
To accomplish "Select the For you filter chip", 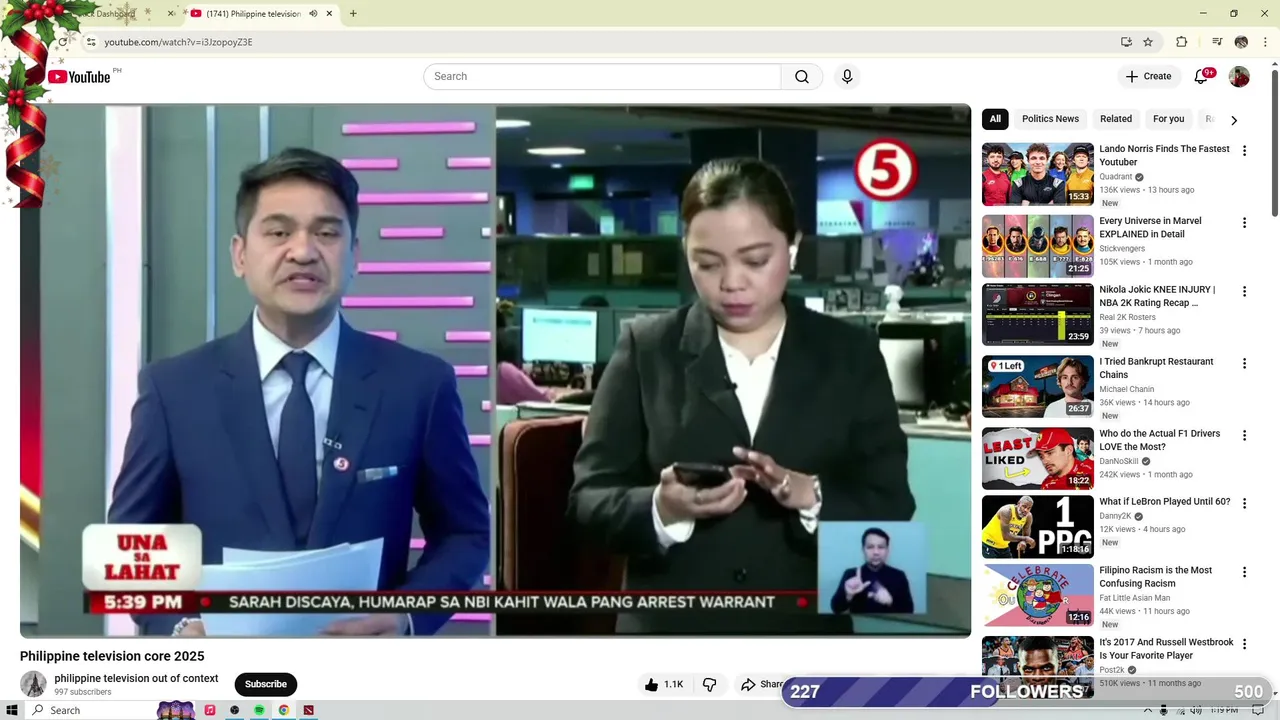I will point(1168,119).
